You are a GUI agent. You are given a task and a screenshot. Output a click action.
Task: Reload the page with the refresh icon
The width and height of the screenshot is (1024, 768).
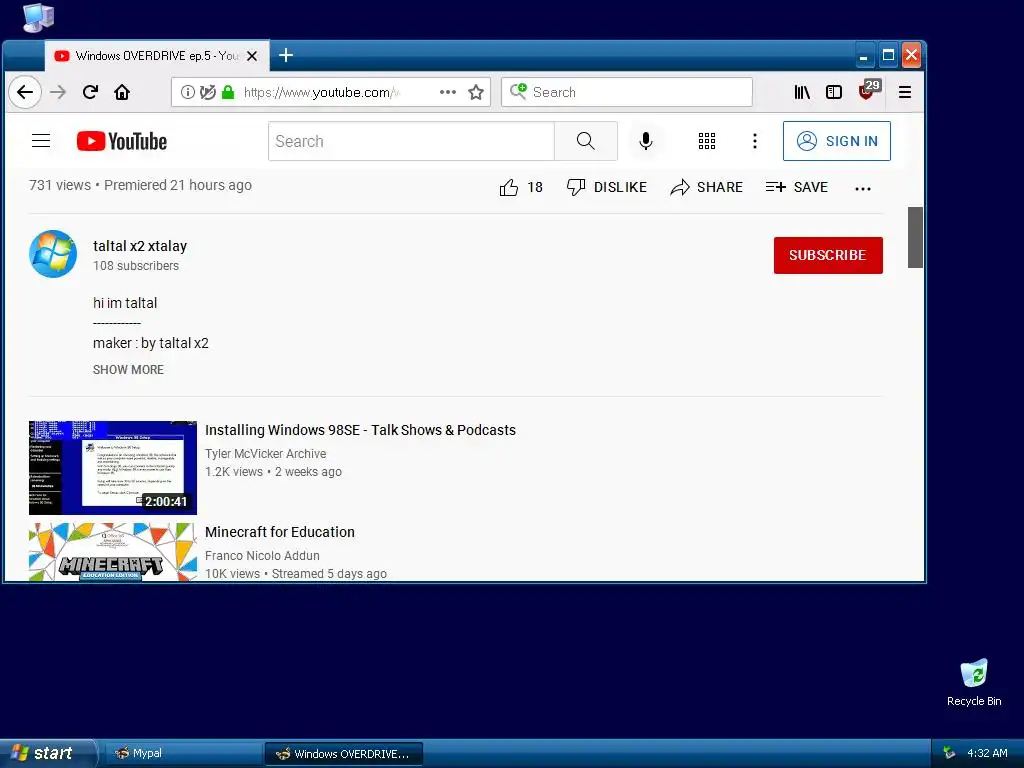tap(90, 92)
